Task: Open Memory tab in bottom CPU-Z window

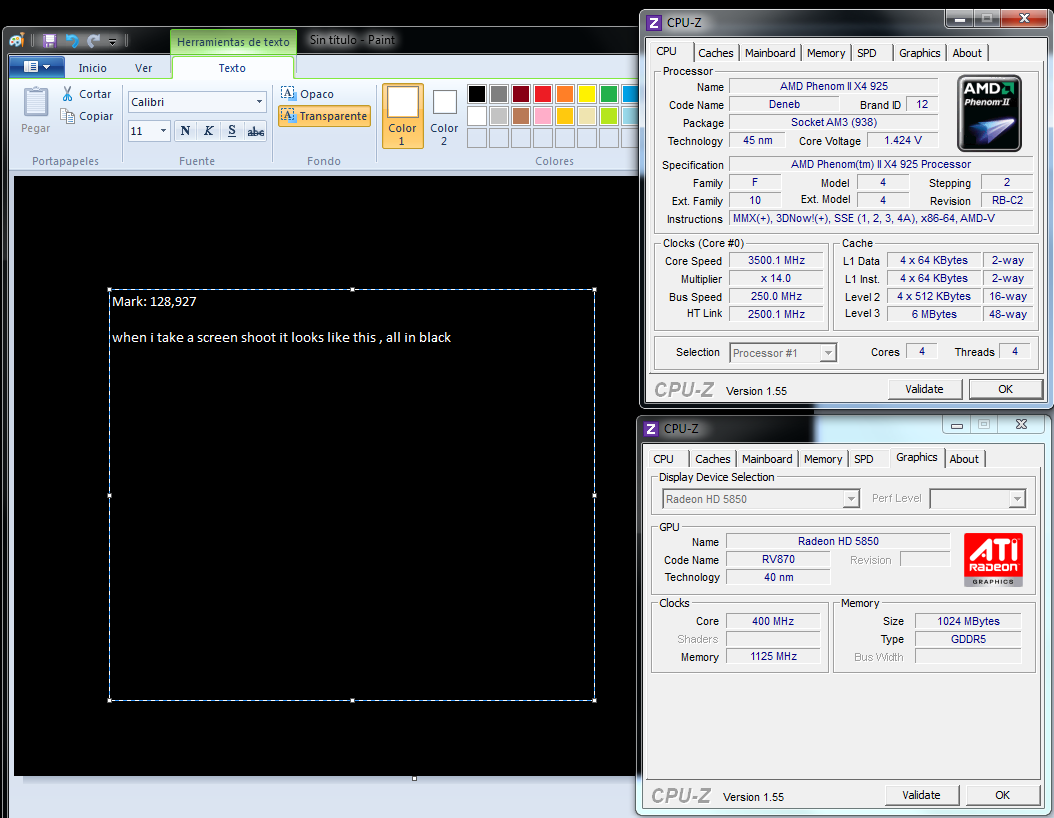Action: pyautogui.click(x=823, y=459)
